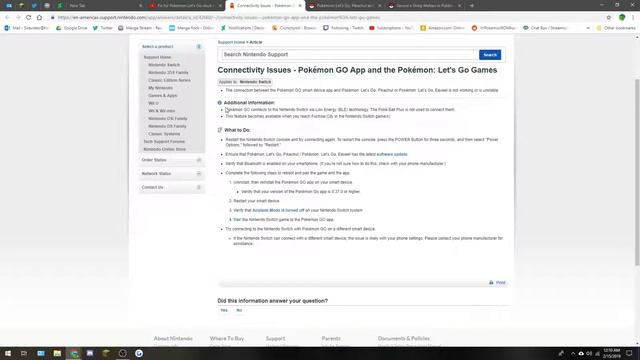
Task: Click the What to Do checklist icon
Action: point(220,130)
